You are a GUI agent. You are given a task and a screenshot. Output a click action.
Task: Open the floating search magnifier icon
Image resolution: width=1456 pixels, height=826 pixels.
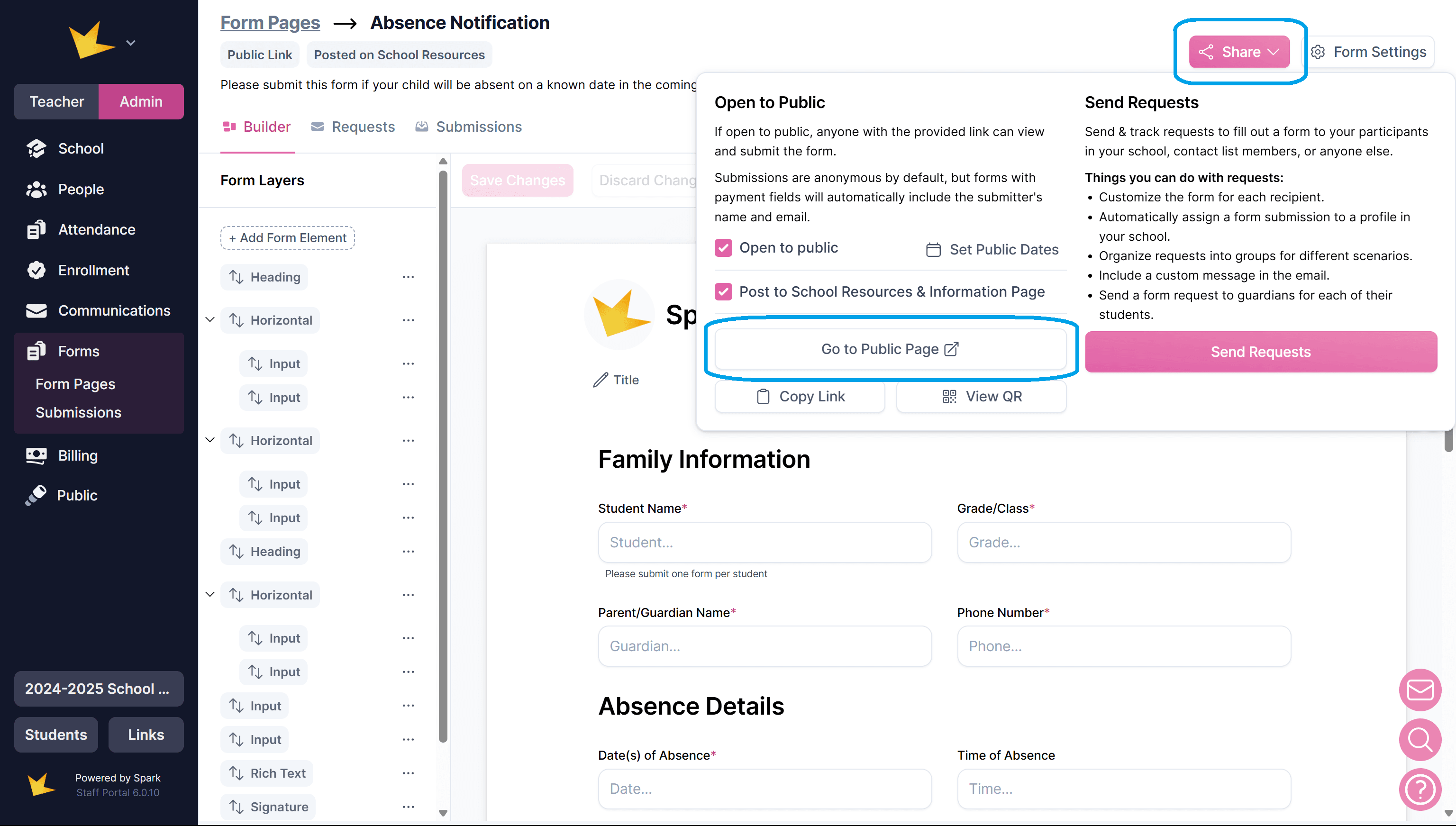point(1420,739)
